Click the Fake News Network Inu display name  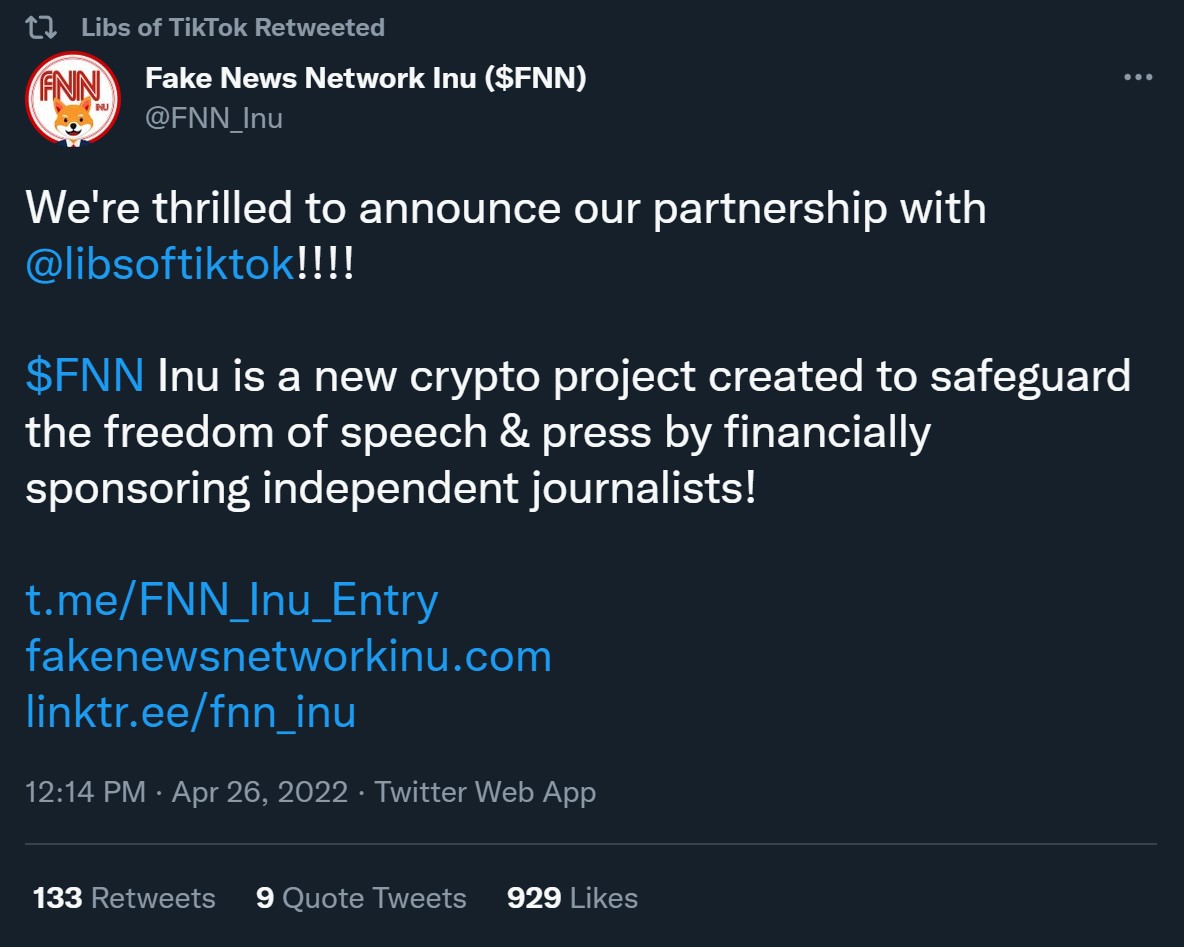pos(365,78)
